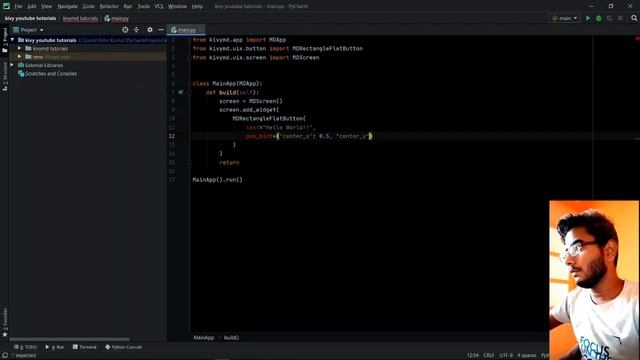Screen dimensions: 640x360
Task: Open the Navigate menu
Action: (67, 6)
